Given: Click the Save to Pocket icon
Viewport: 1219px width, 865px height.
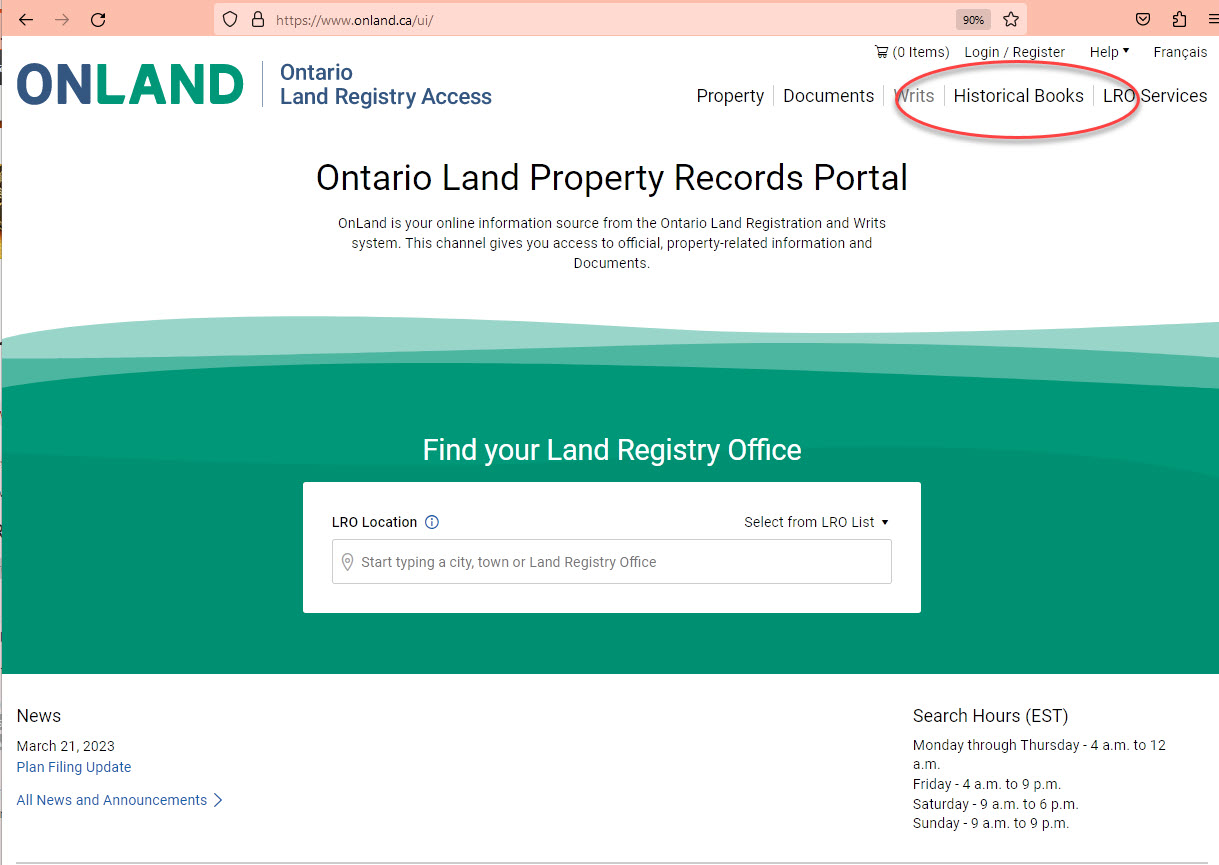Looking at the screenshot, I should pyautogui.click(x=1142, y=19).
